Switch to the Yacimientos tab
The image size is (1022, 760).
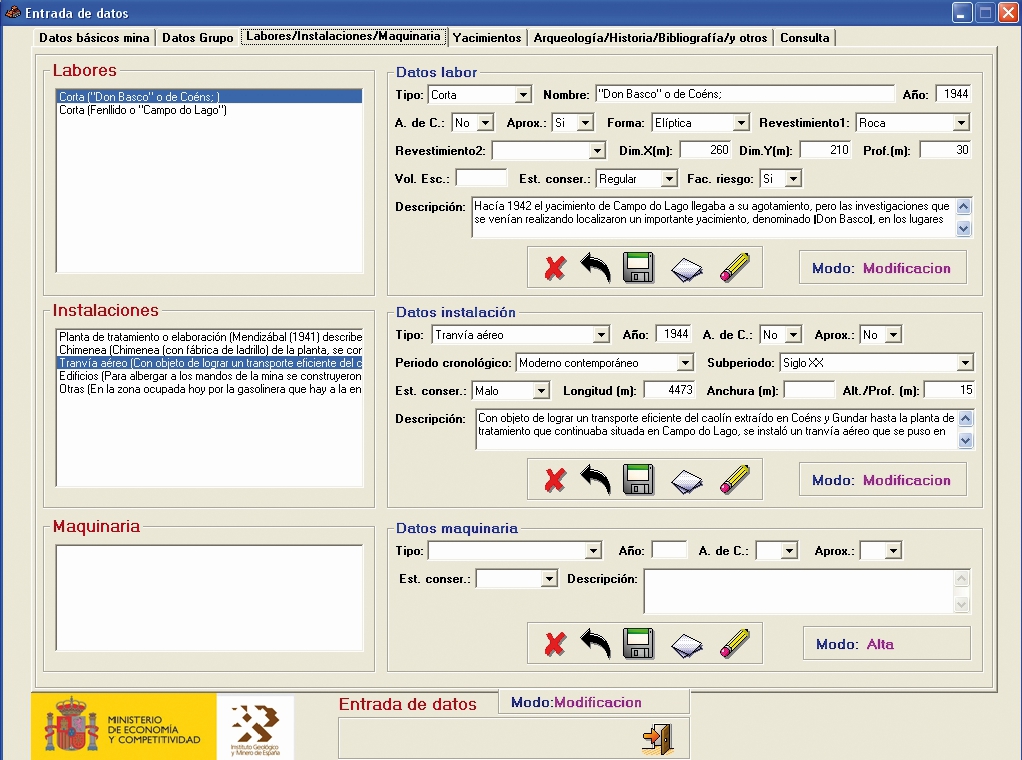tap(487, 38)
